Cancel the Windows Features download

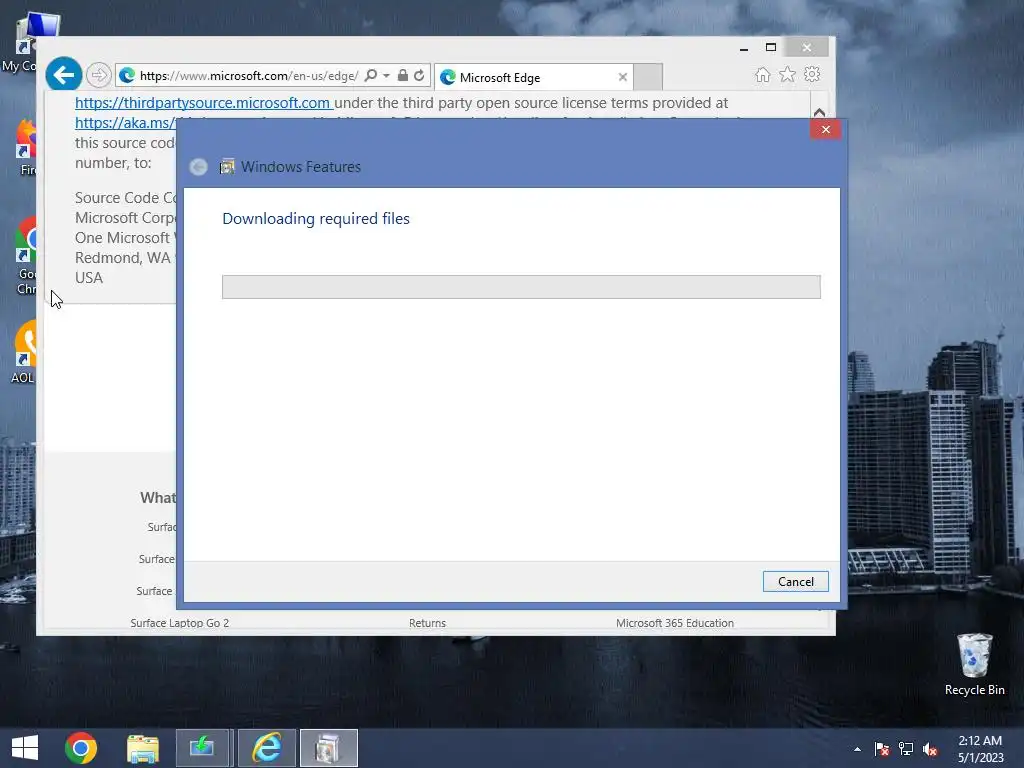coord(795,581)
